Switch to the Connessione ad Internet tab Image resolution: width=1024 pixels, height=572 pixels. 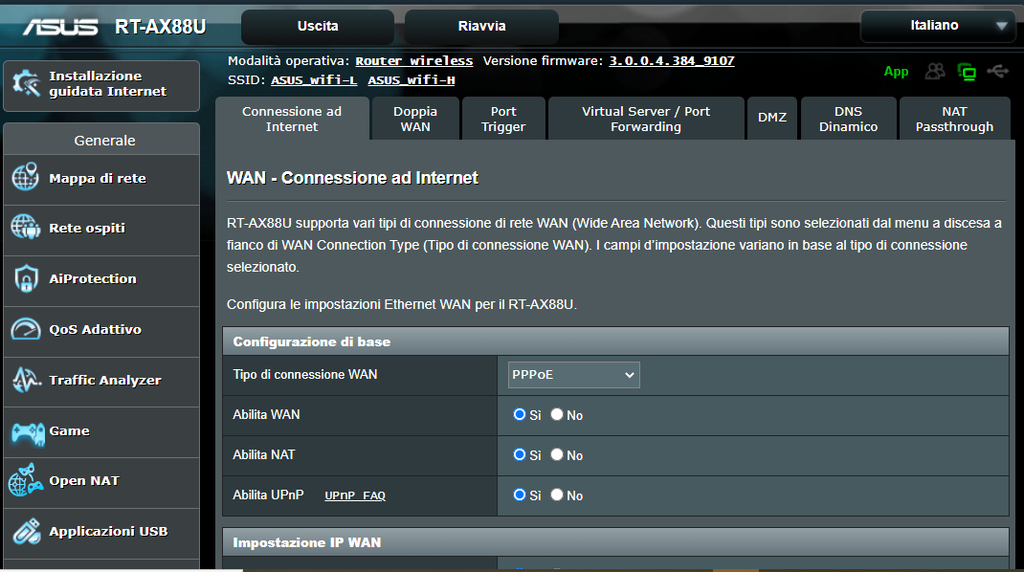tap(292, 119)
